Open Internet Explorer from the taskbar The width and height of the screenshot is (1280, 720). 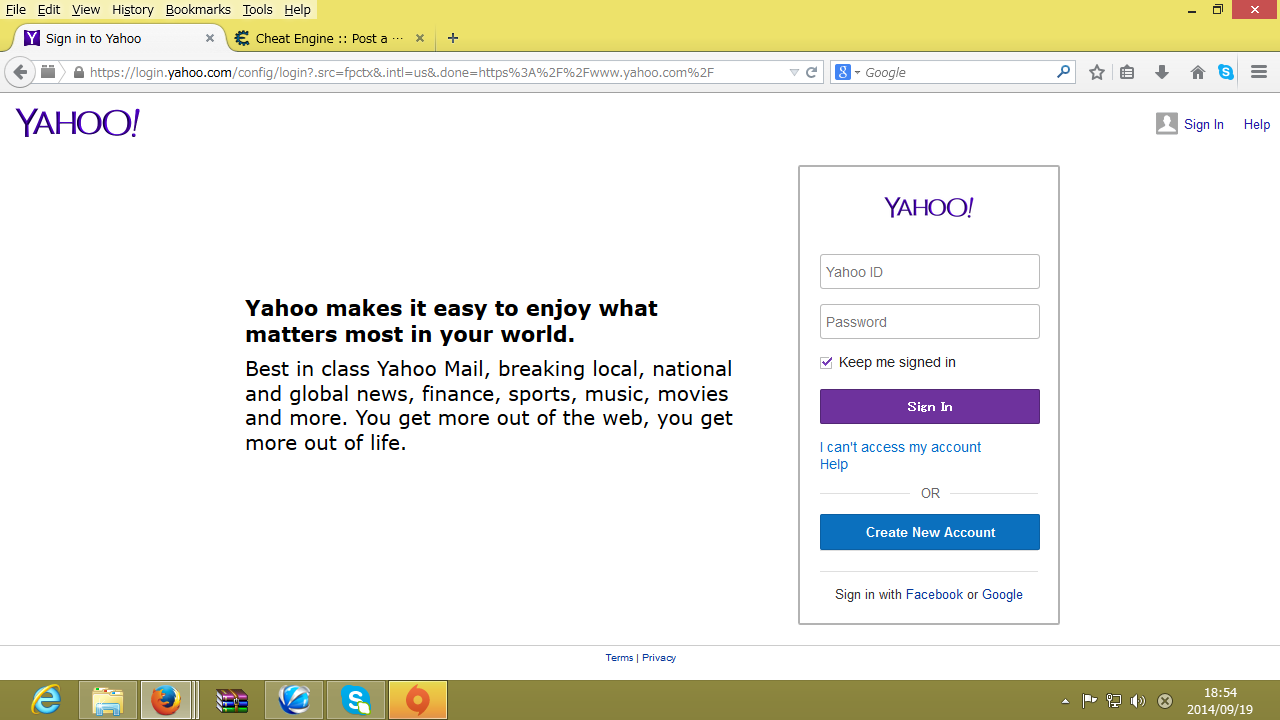[x=46, y=700]
